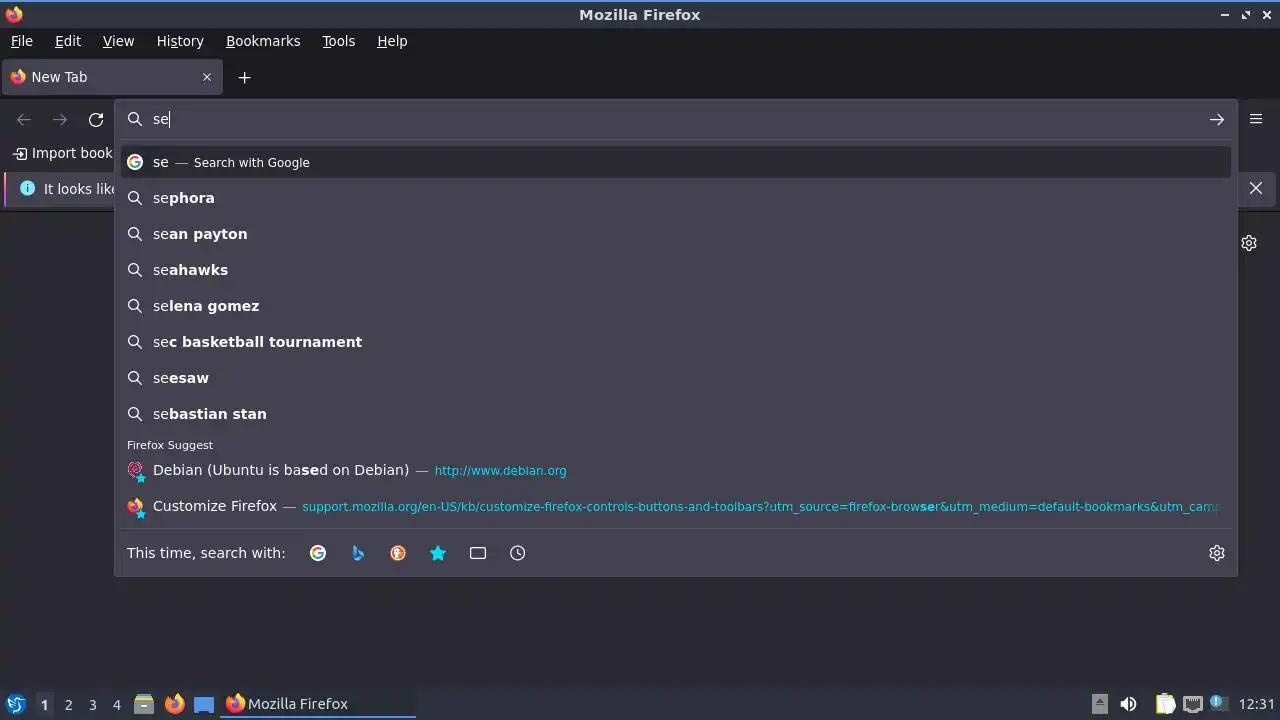Open the History menu
Viewport: 1280px width, 720px height.
(180, 41)
